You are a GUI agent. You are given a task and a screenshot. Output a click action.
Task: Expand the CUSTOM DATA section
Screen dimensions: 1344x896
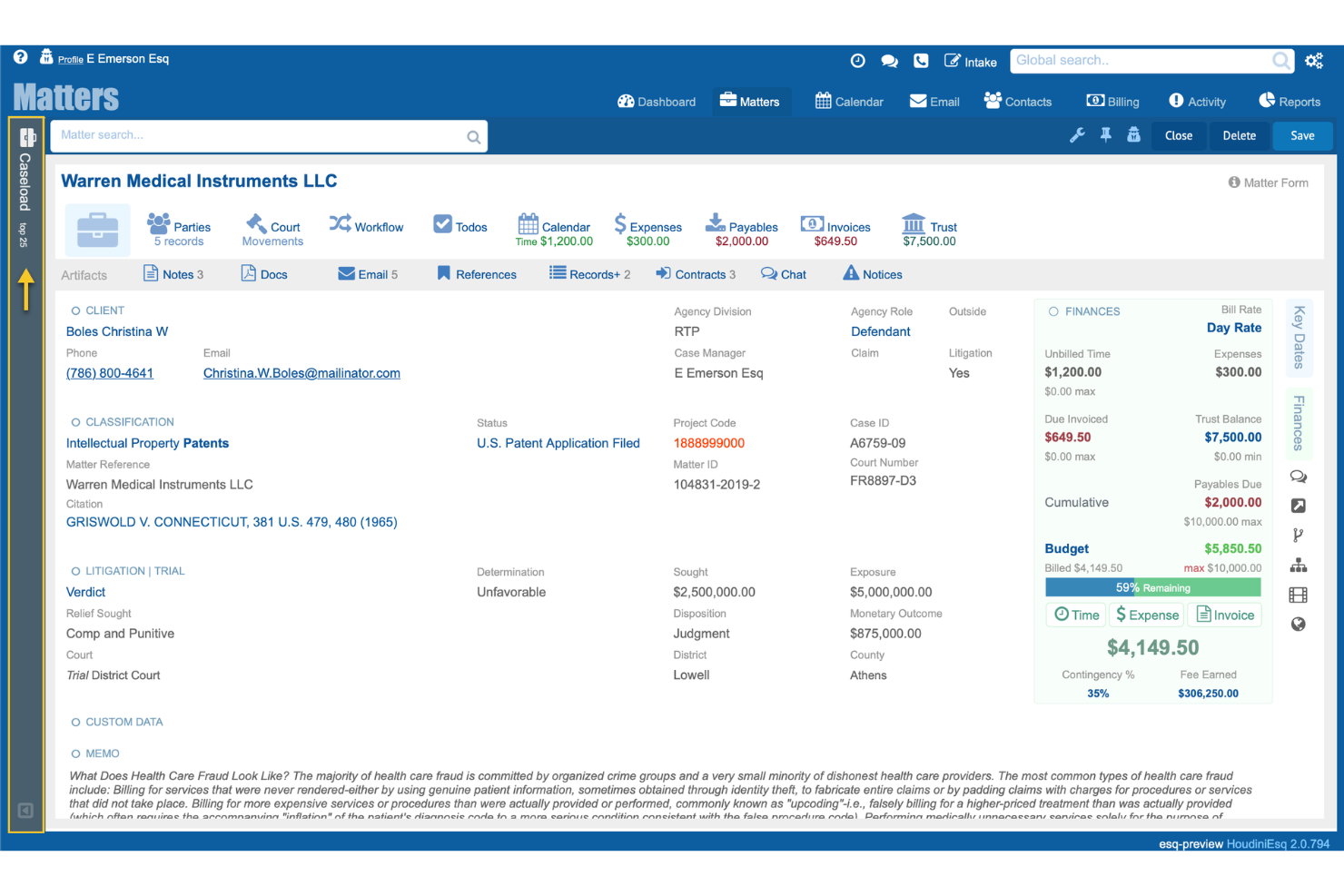75,722
